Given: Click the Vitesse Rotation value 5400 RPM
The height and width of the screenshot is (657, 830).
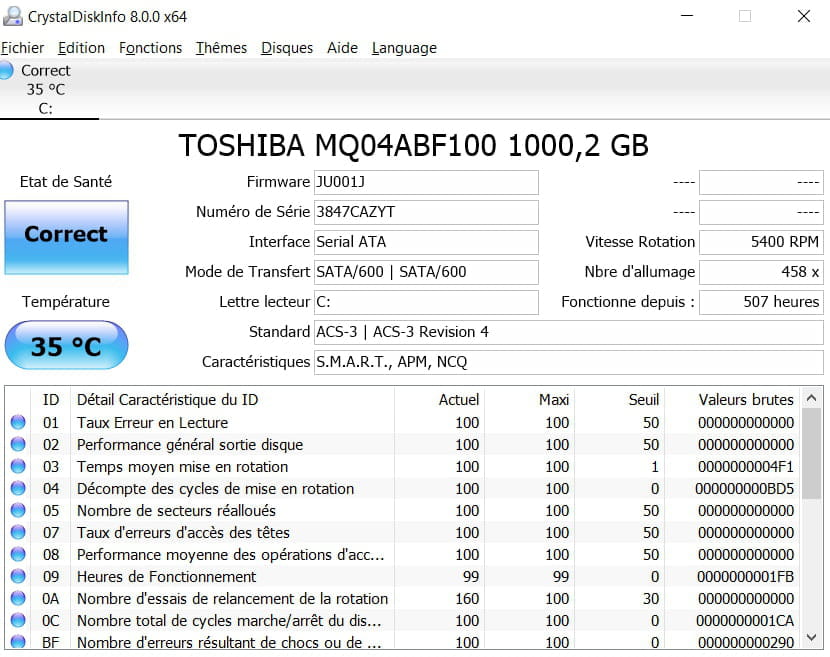Looking at the screenshot, I should click(761, 242).
